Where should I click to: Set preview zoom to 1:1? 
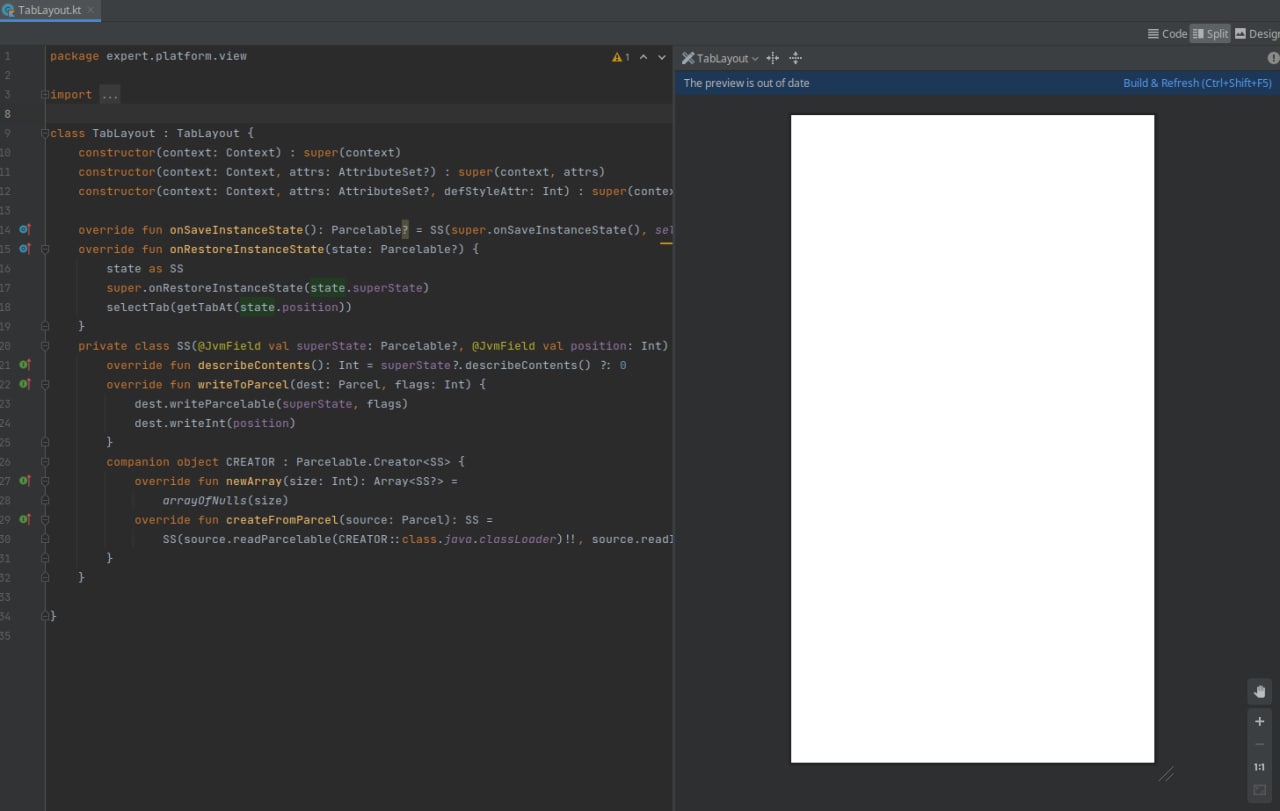click(x=1260, y=767)
